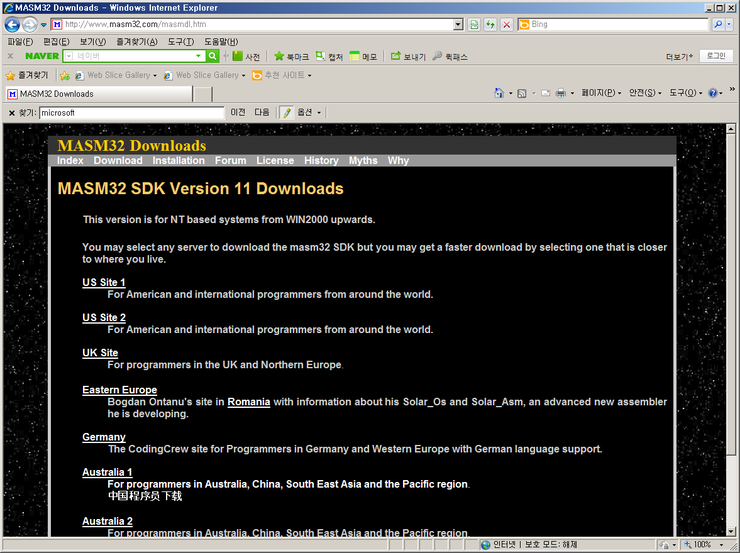Click the Refresh page icon
The width and height of the screenshot is (740, 553).
pos(490,24)
